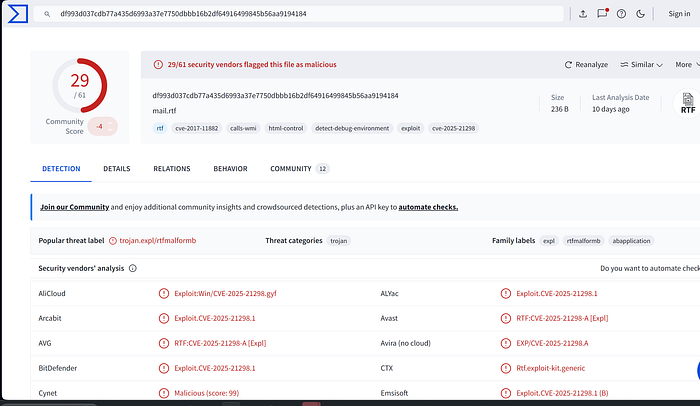The width and height of the screenshot is (700, 406).
Task: Click the alert icon in the AVG row
Action: 164,343
